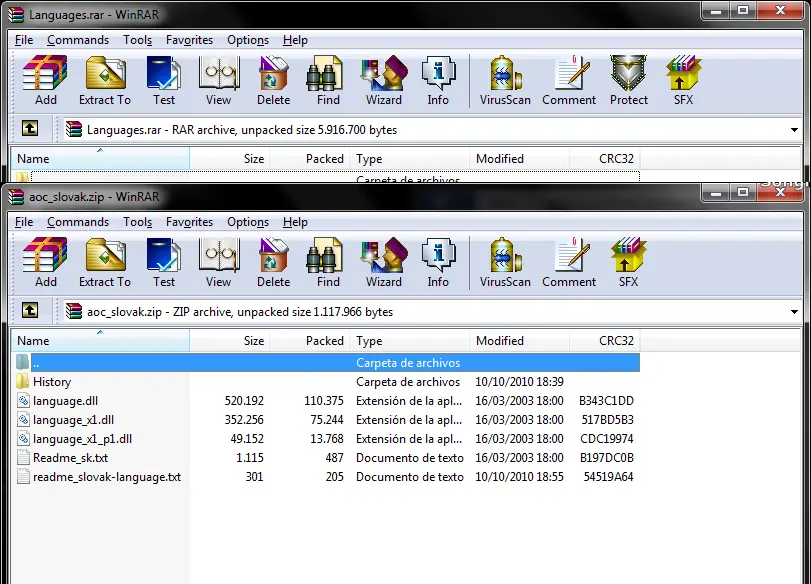Click View icon in Languages.rar window
This screenshot has width=811, height=584.
(218, 80)
